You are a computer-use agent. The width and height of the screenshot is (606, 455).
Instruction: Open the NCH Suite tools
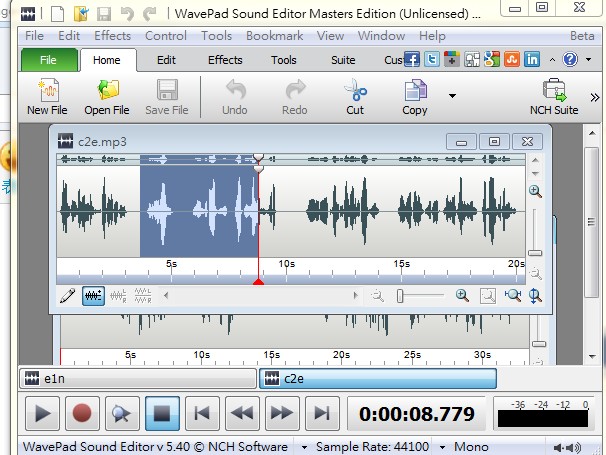point(554,97)
